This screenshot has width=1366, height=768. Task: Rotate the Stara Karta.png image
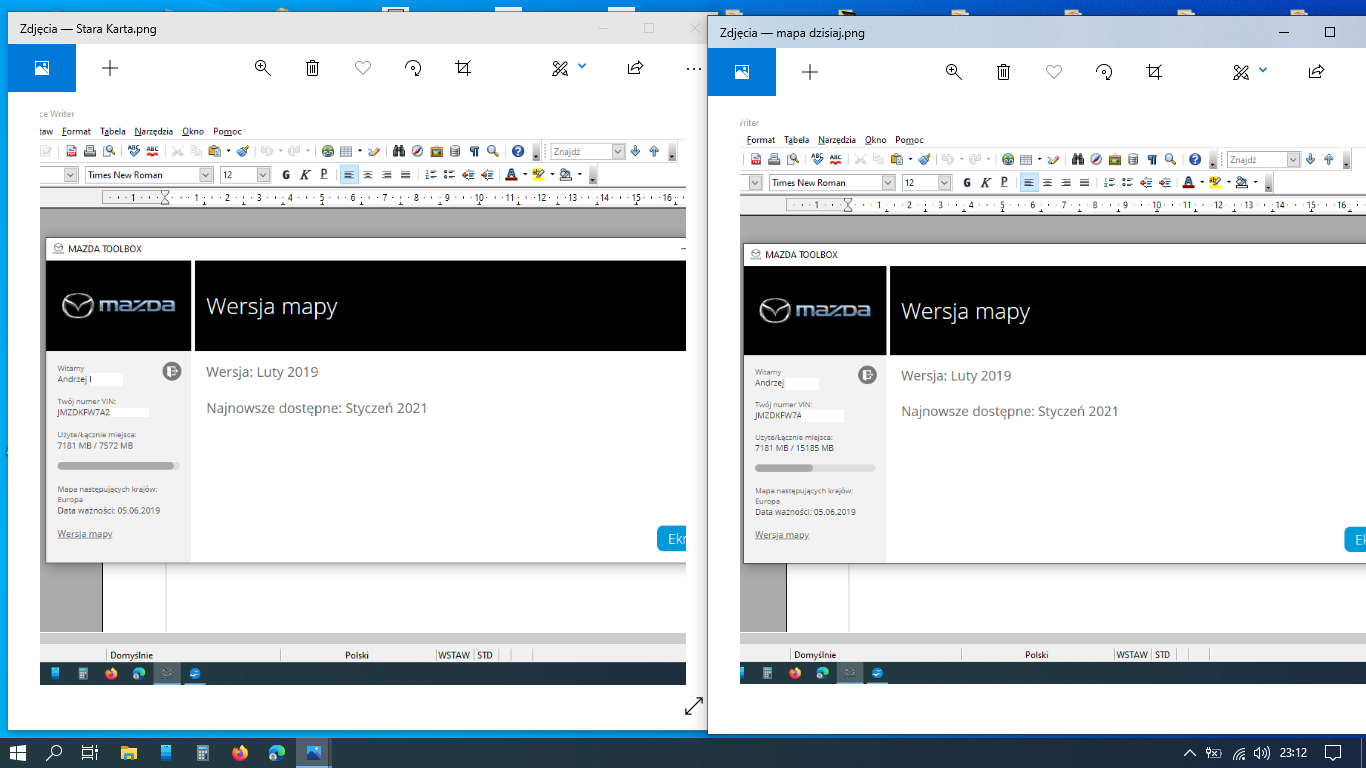(x=413, y=68)
